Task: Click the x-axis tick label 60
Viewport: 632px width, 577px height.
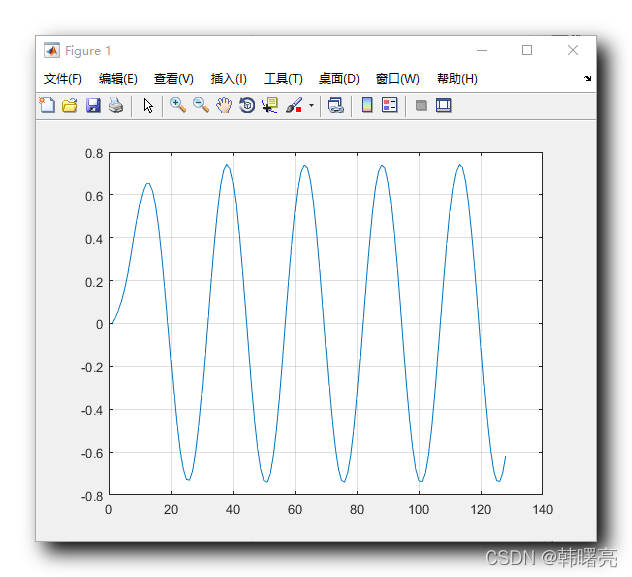Action: (x=295, y=510)
